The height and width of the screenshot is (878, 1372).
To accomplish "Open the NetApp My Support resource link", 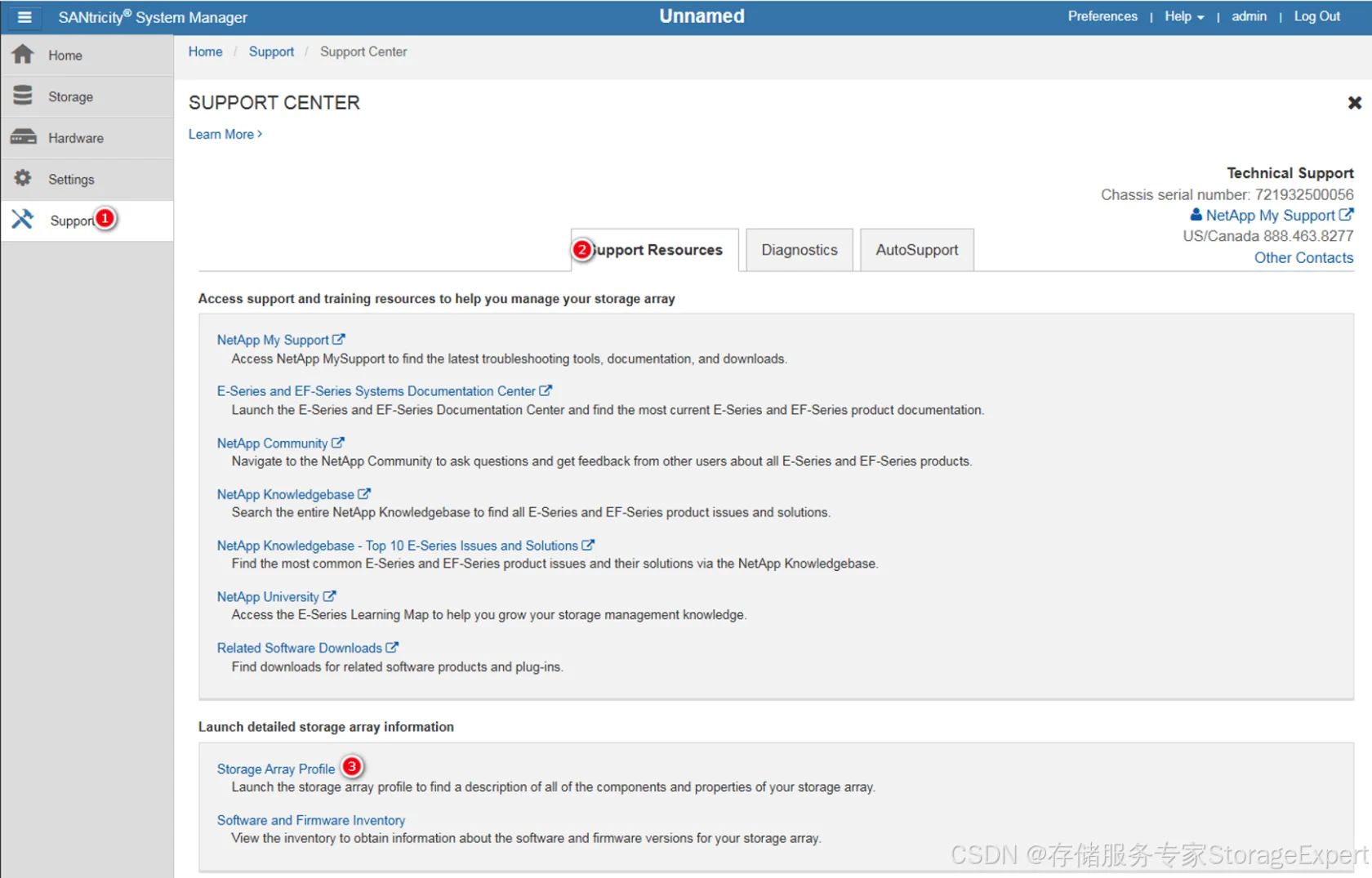I will click(x=273, y=340).
